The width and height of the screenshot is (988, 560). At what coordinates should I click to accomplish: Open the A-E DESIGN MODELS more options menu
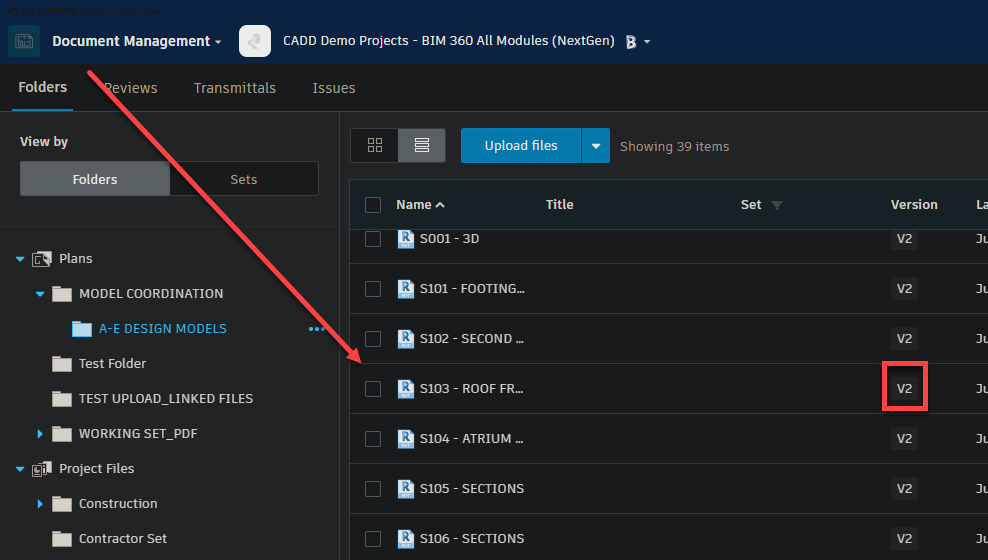click(316, 329)
